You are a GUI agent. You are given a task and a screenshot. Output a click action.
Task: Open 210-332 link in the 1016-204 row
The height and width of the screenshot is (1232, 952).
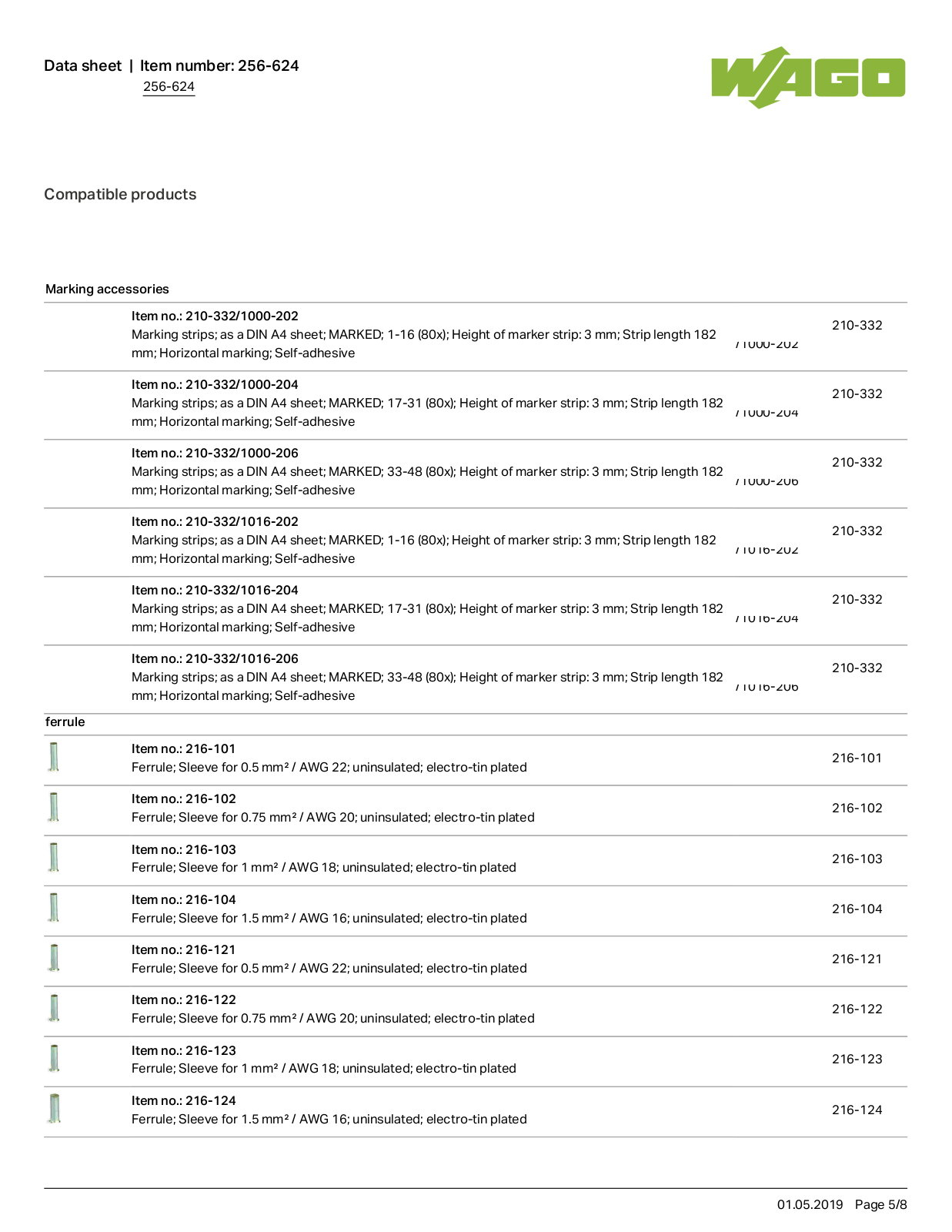857,599
